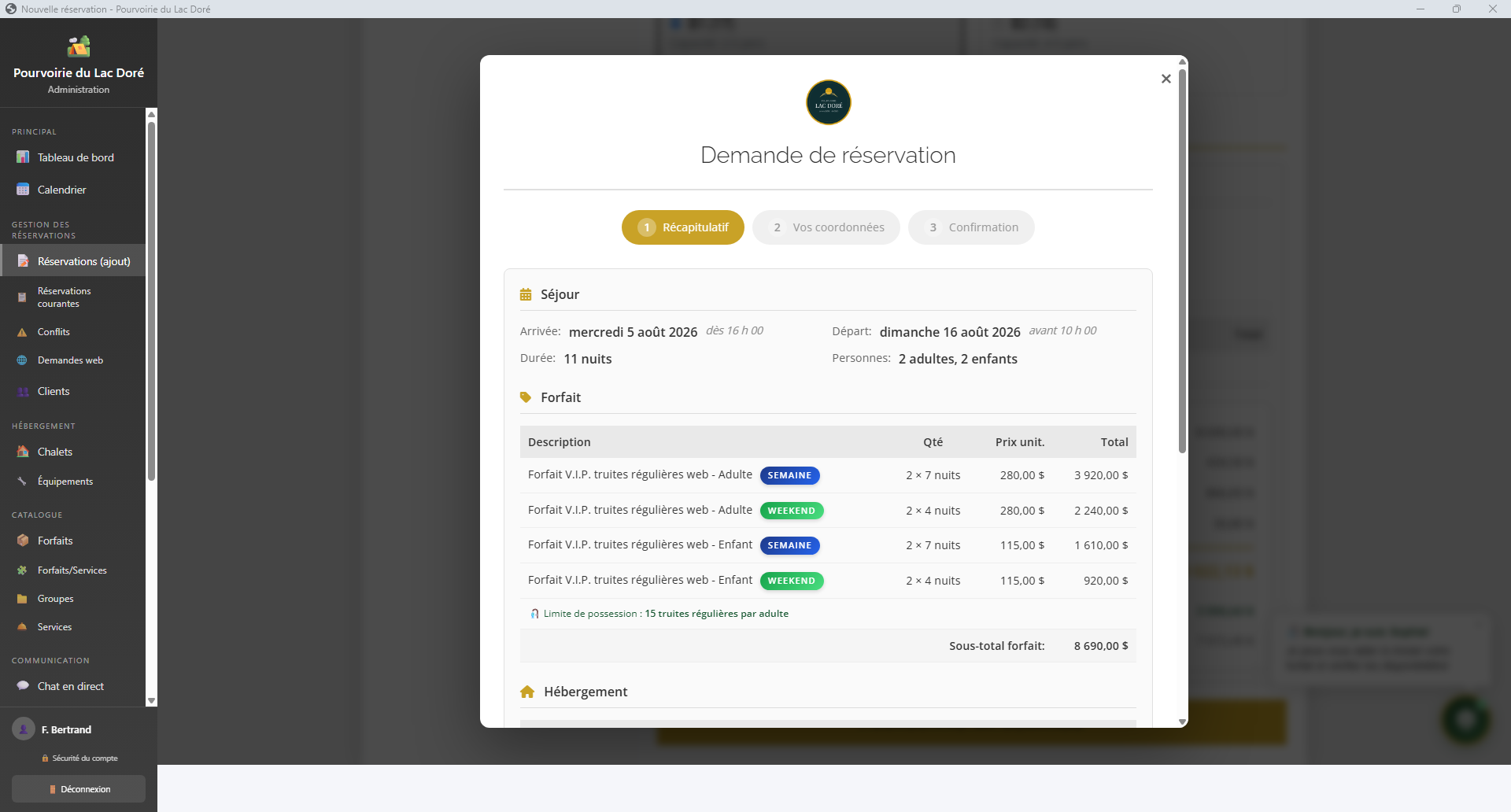The width and height of the screenshot is (1511, 812).
Task: Open the Forfaits package icon
Action: 23,541
